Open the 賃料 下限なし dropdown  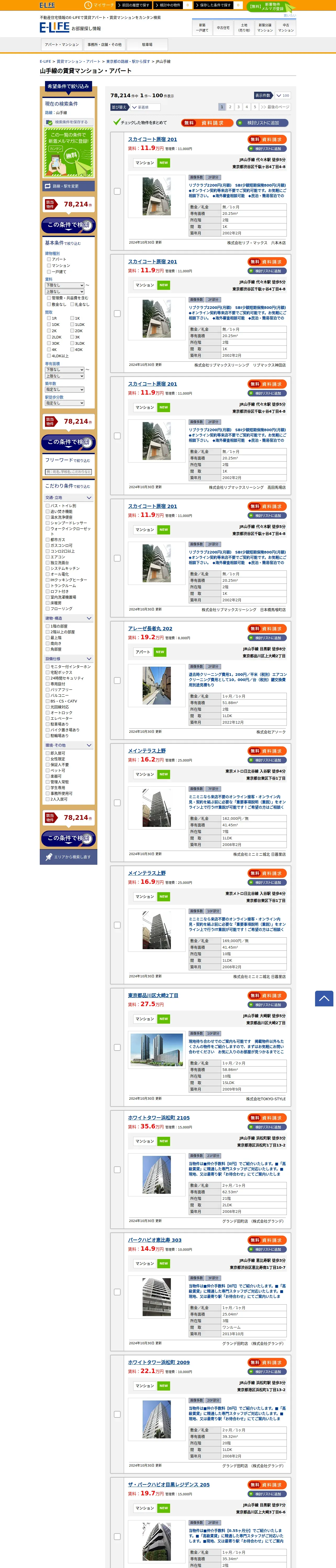pos(65,285)
